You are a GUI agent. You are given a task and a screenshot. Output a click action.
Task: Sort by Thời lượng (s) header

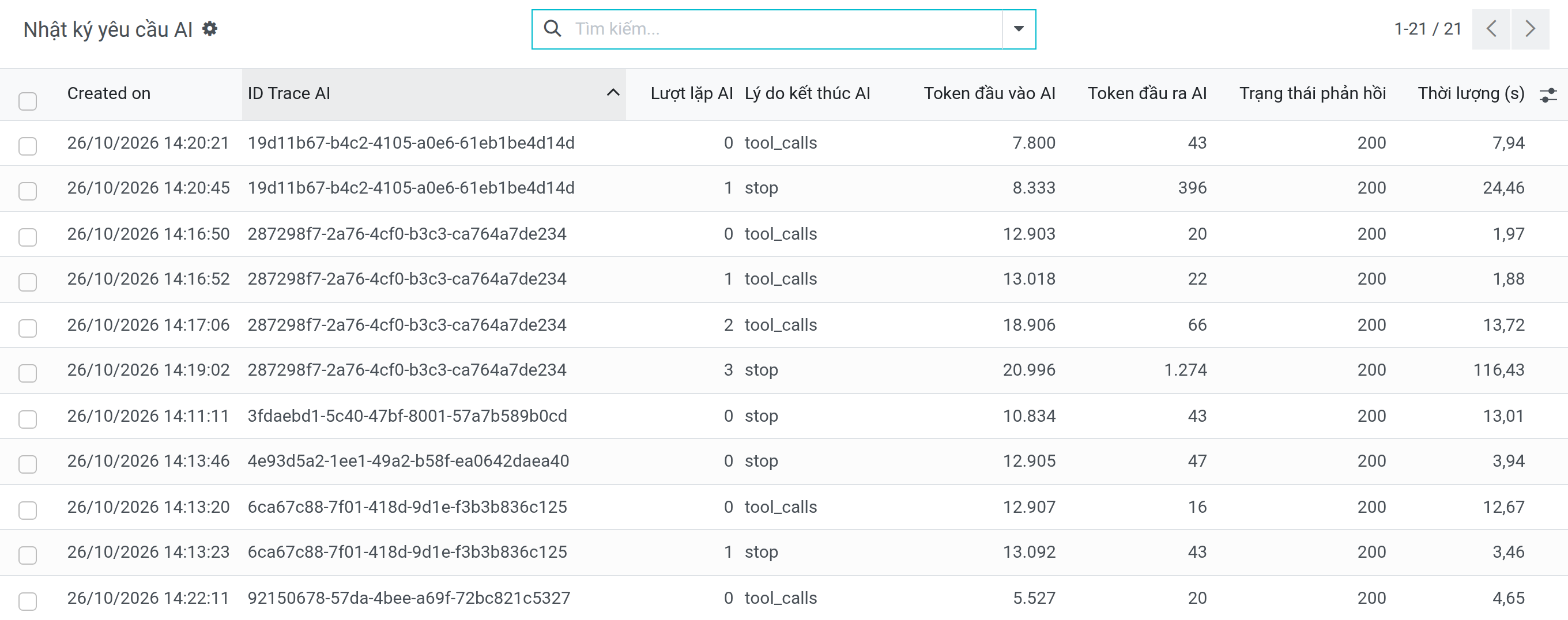[x=1471, y=93]
